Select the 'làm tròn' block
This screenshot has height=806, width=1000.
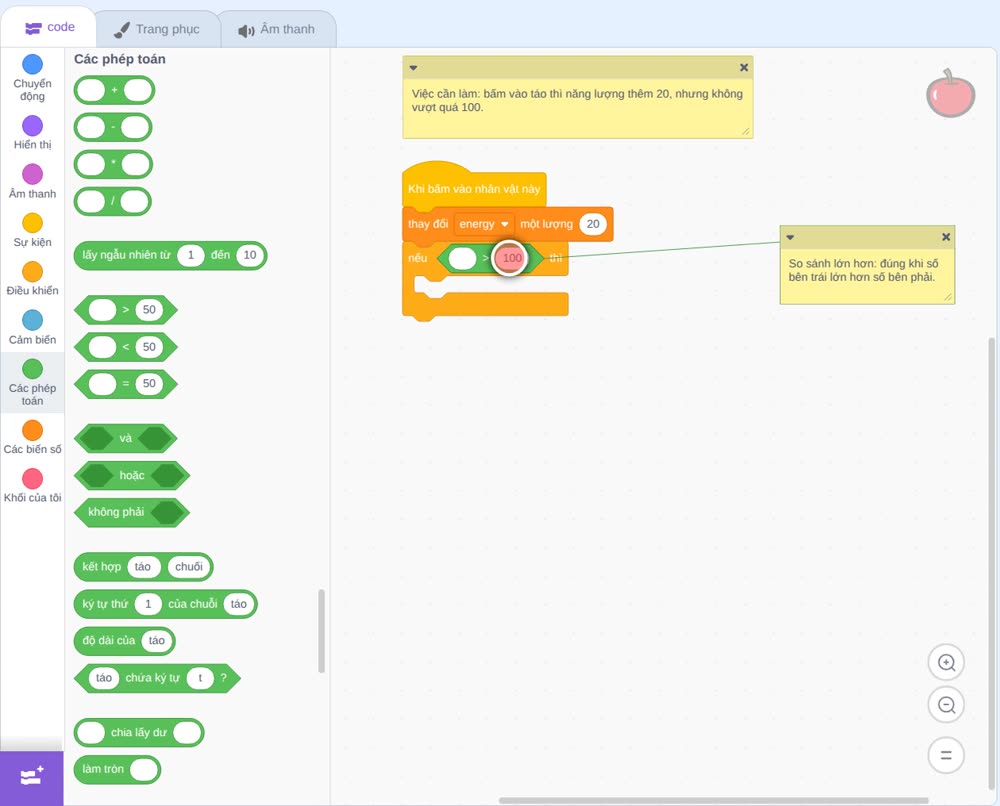tap(117, 770)
